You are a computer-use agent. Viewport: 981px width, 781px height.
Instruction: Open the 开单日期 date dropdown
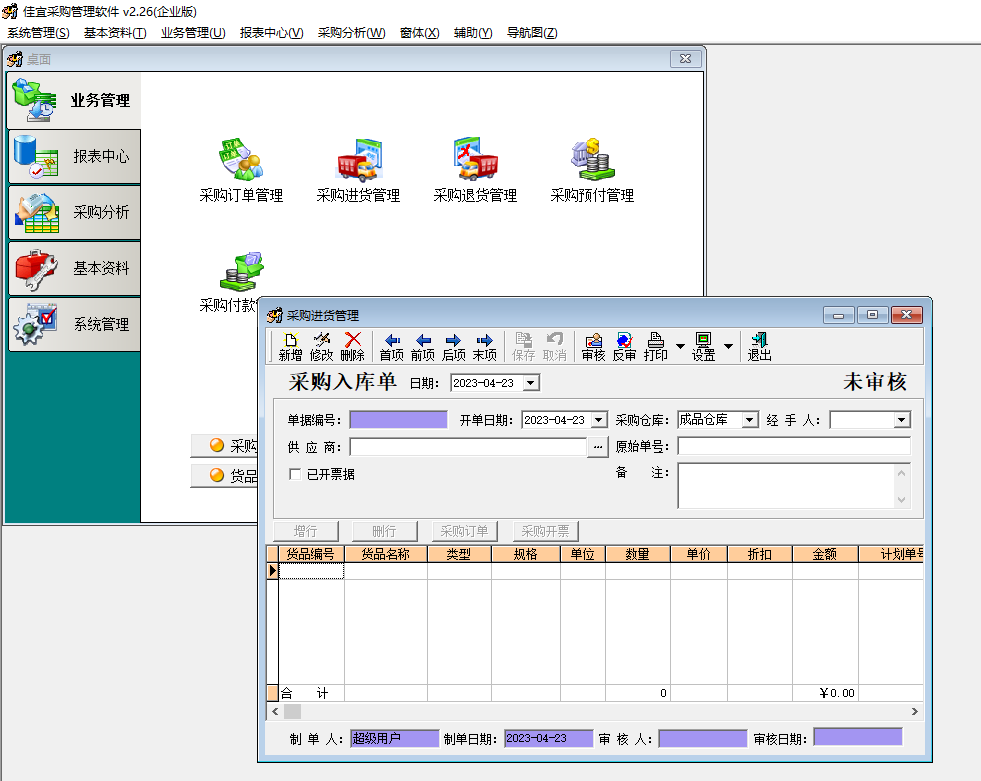(599, 420)
